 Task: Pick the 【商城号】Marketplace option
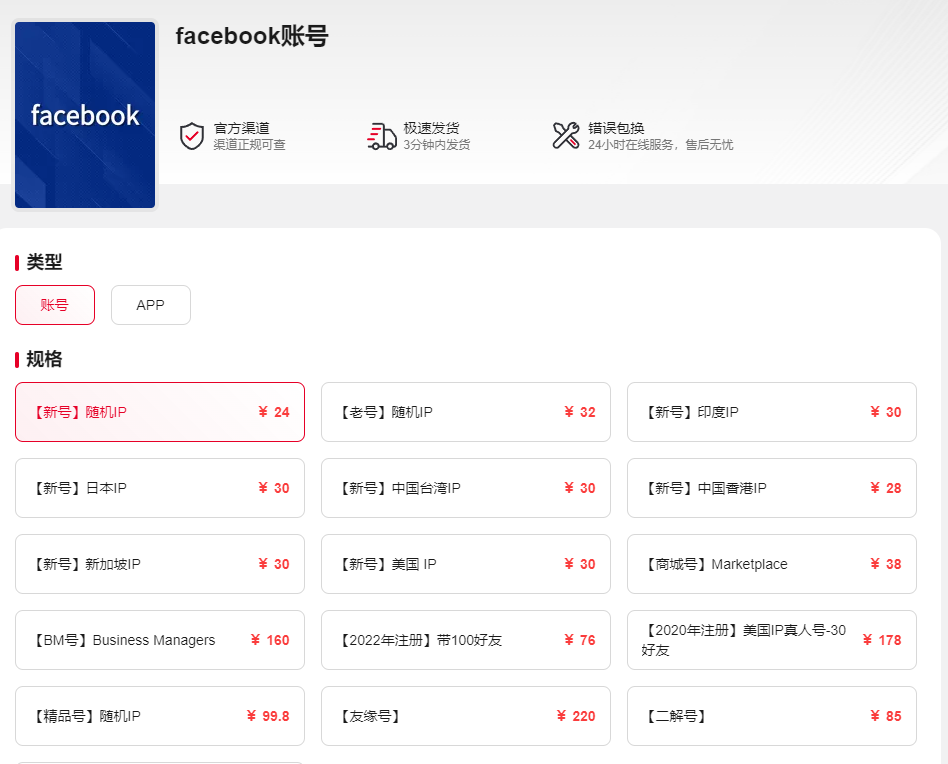771,564
